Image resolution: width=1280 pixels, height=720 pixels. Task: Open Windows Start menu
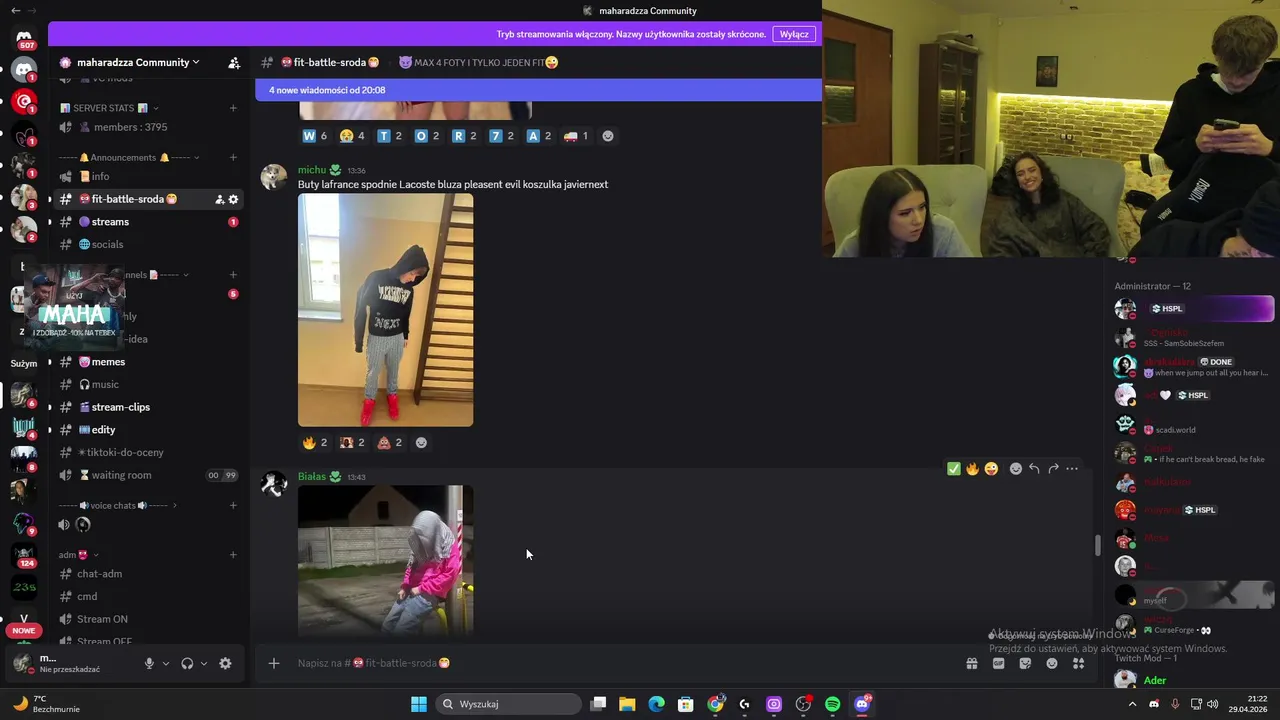click(419, 704)
